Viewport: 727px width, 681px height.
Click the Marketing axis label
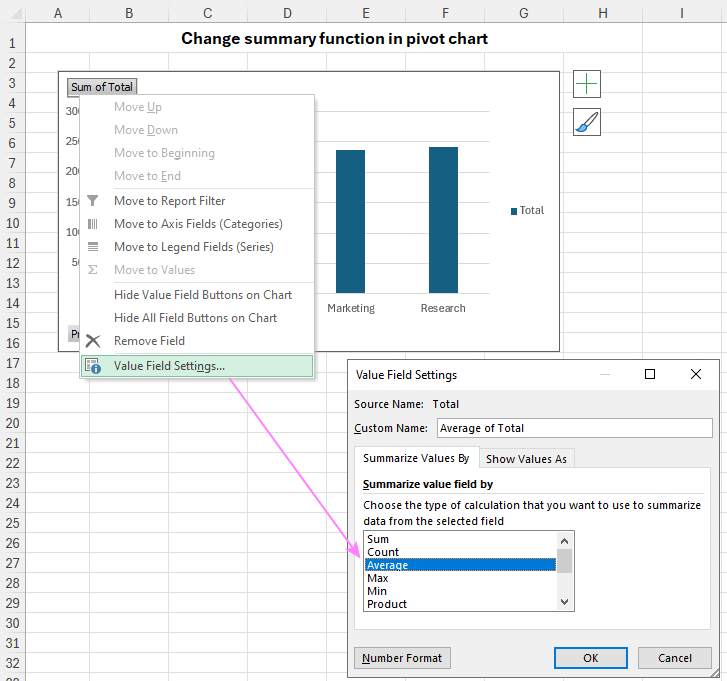click(351, 308)
